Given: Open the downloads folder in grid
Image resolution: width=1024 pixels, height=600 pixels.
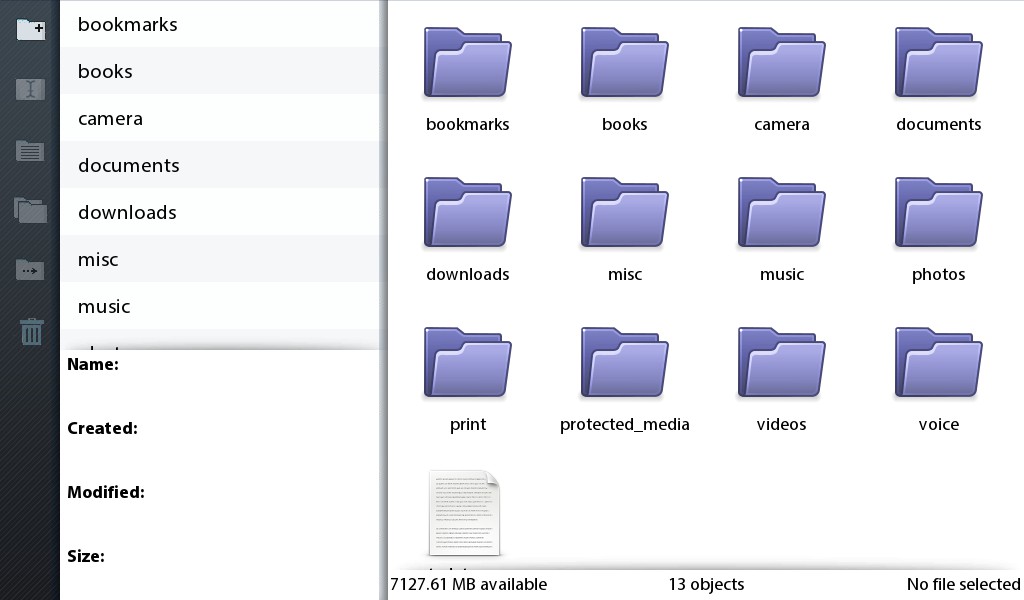Looking at the screenshot, I should [x=467, y=214].
